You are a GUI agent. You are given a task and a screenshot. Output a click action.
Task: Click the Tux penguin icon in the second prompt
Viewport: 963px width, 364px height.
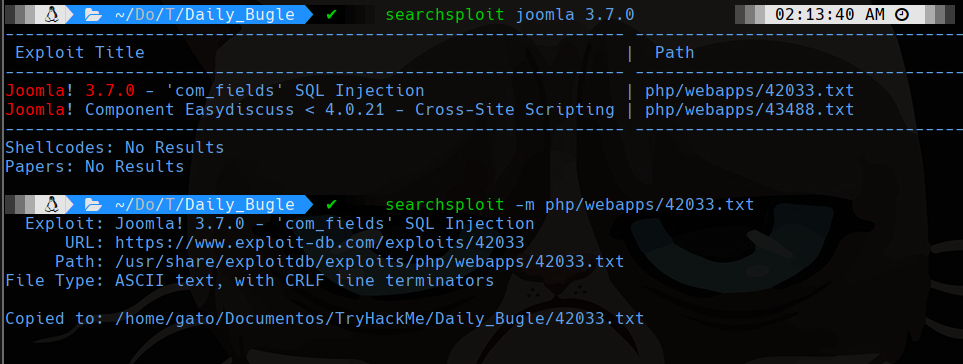pos(51,204)
